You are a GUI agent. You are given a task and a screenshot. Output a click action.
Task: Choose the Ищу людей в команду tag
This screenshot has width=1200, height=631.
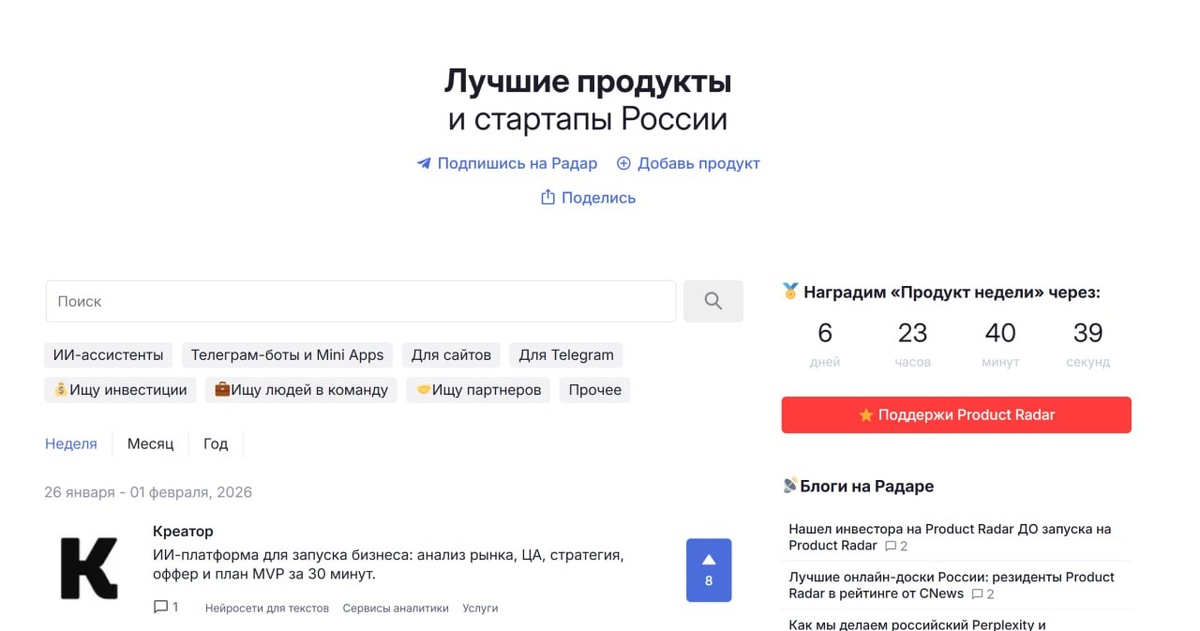coord(301,390)
